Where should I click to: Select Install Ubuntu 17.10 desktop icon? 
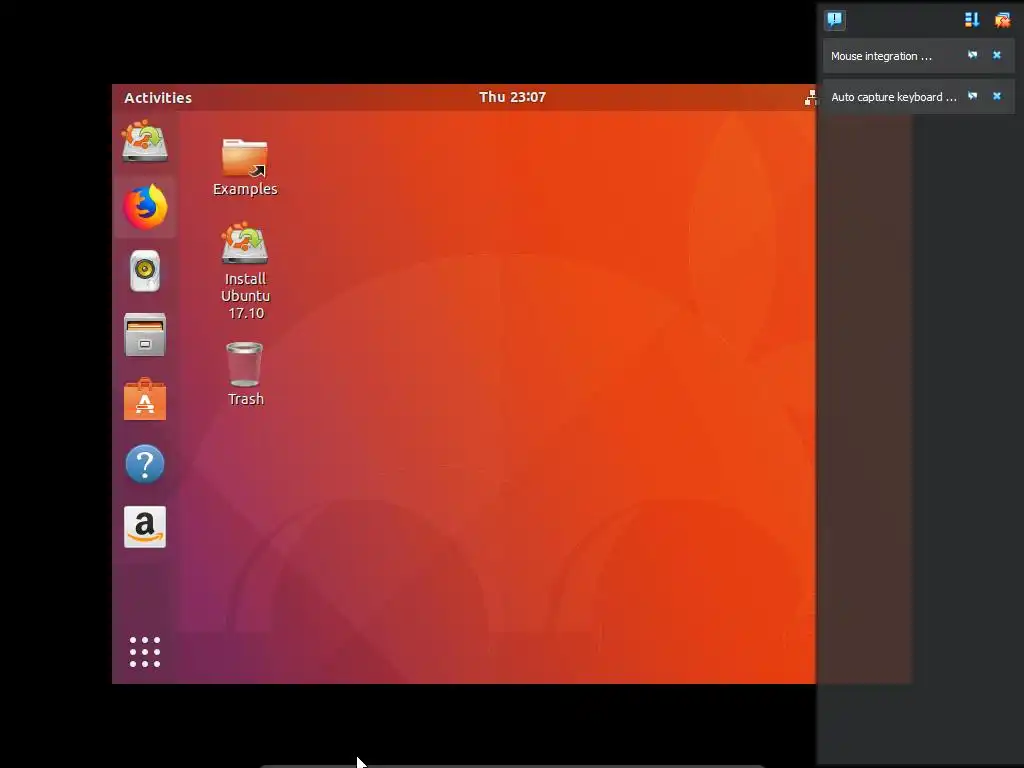click(245, 271)
